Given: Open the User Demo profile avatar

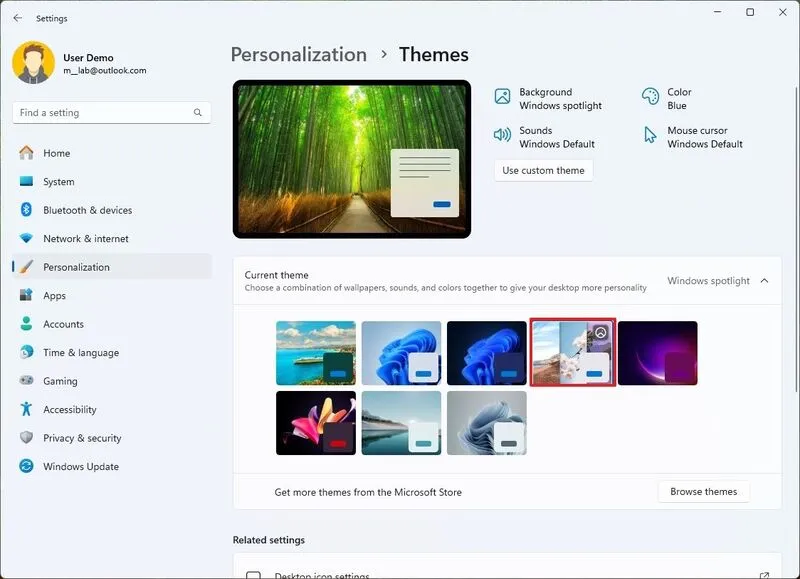Looking at the screenshot, I should (33, 62).
